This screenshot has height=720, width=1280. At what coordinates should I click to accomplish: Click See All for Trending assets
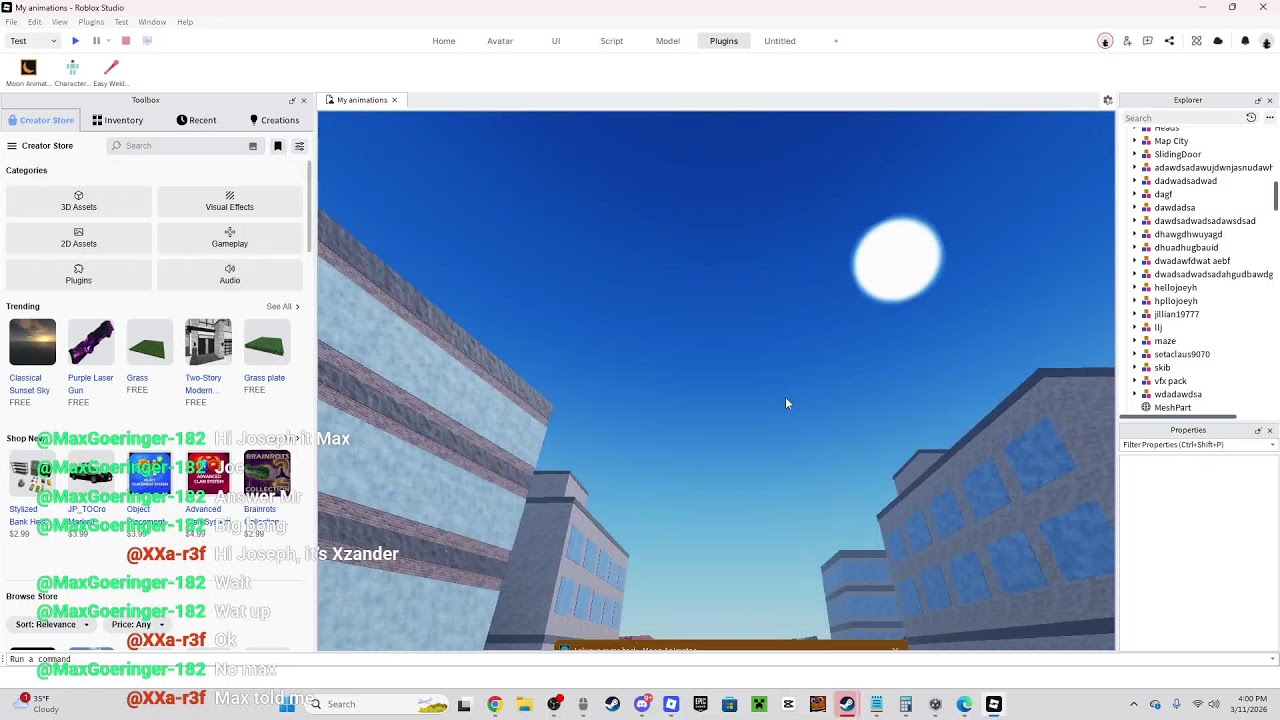(x=283, y=307)
